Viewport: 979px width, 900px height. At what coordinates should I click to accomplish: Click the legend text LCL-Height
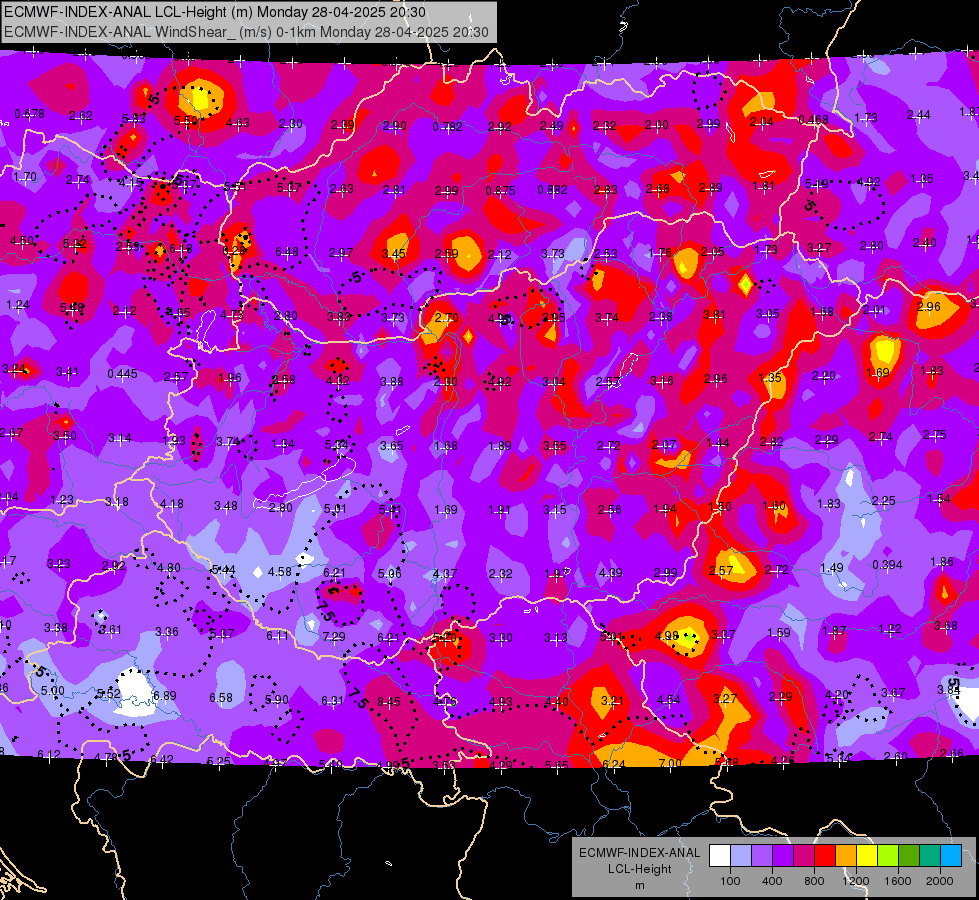(x=639, y=869)
